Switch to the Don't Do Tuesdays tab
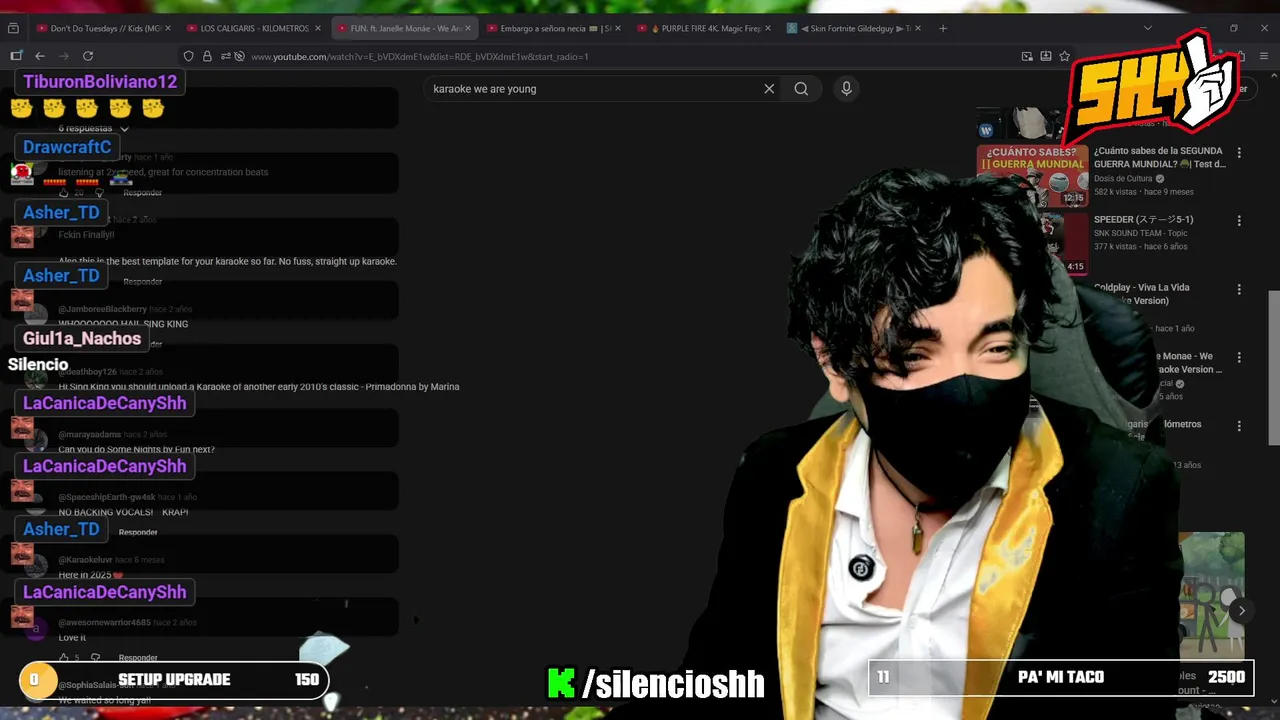The image size is (1280, 720). [104, 28]
